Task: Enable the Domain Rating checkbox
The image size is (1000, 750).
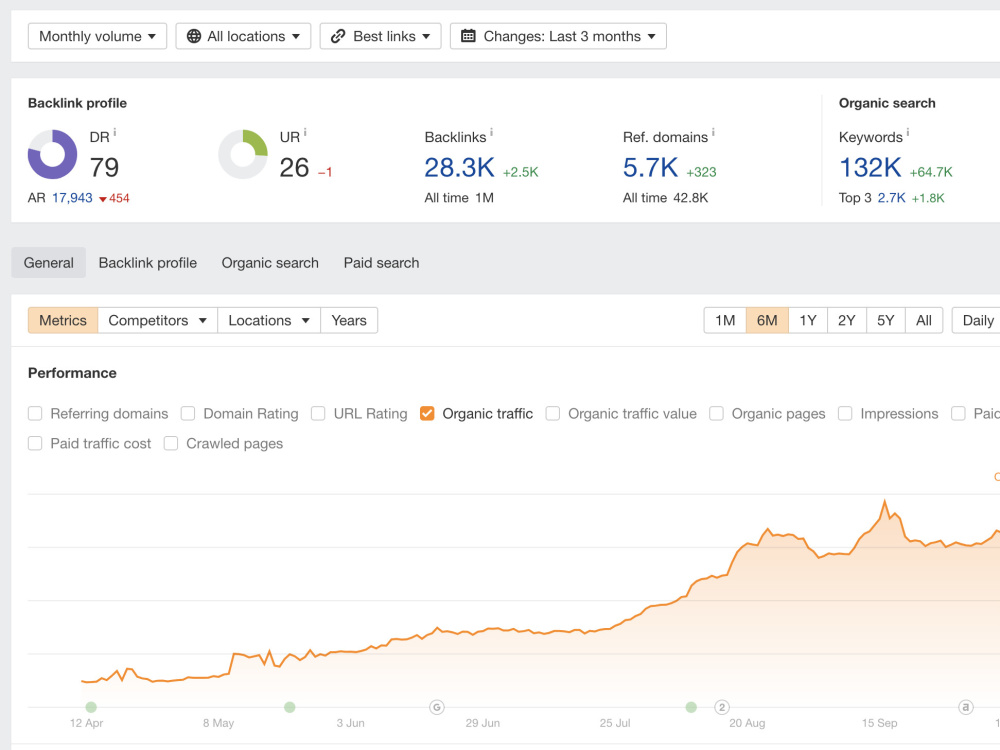Action: 188,414
